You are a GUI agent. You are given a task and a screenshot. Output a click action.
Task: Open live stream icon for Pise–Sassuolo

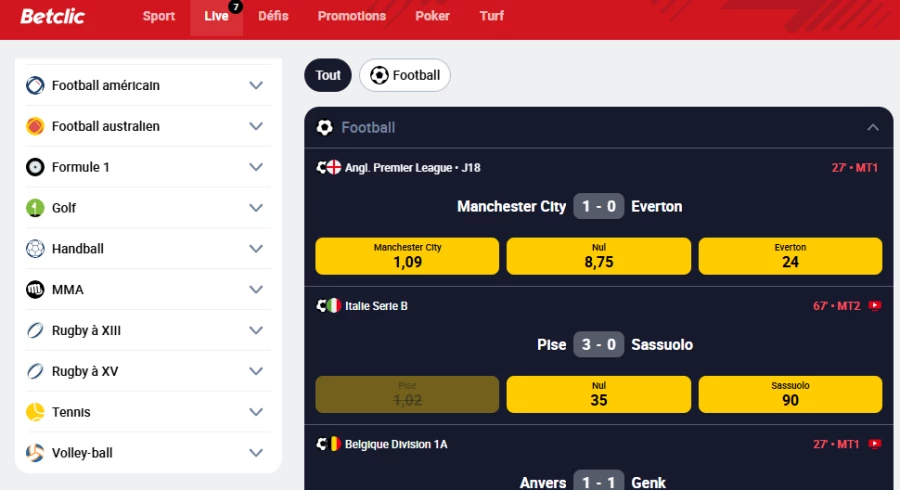(x=875, y=306)
